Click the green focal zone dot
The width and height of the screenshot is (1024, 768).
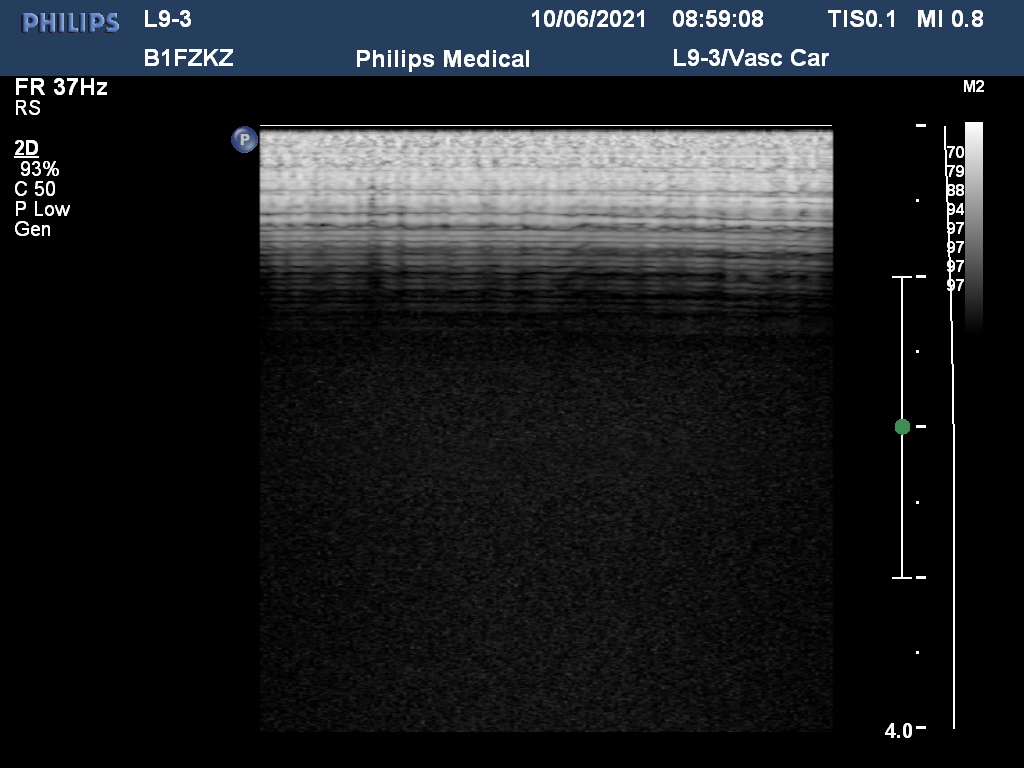pyautogui.click(x=902, y=427)
